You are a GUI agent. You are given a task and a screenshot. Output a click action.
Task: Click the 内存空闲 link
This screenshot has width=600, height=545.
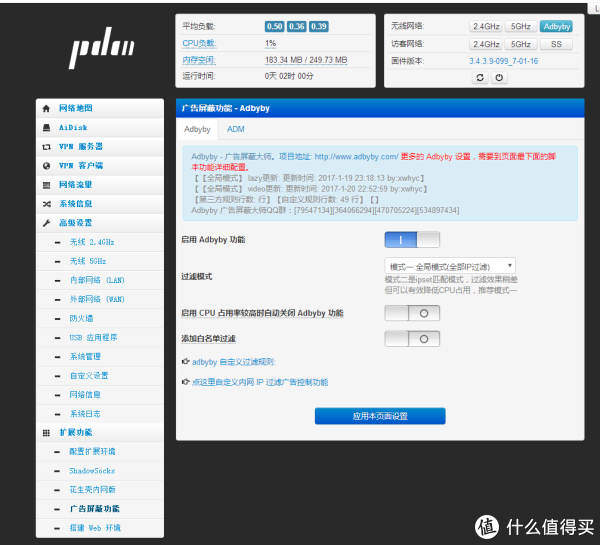pos(199,60)
